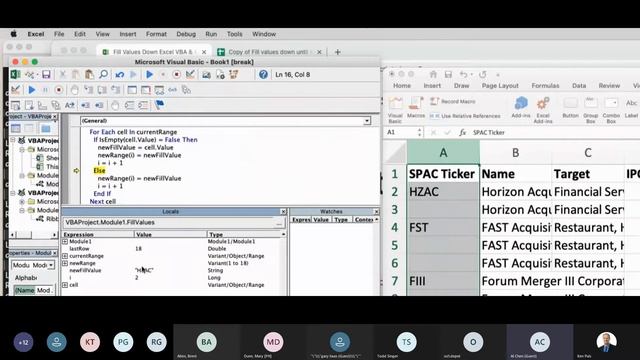
Task: Select the cell containing FST
Action: [x=443, y=227]
